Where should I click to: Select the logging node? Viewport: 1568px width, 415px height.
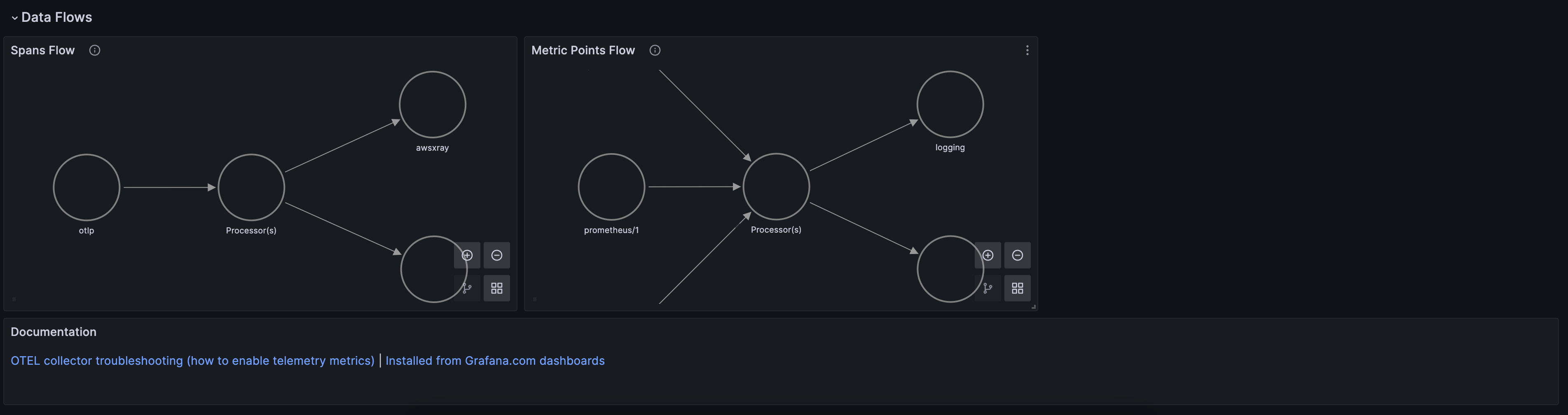(950, 105)
